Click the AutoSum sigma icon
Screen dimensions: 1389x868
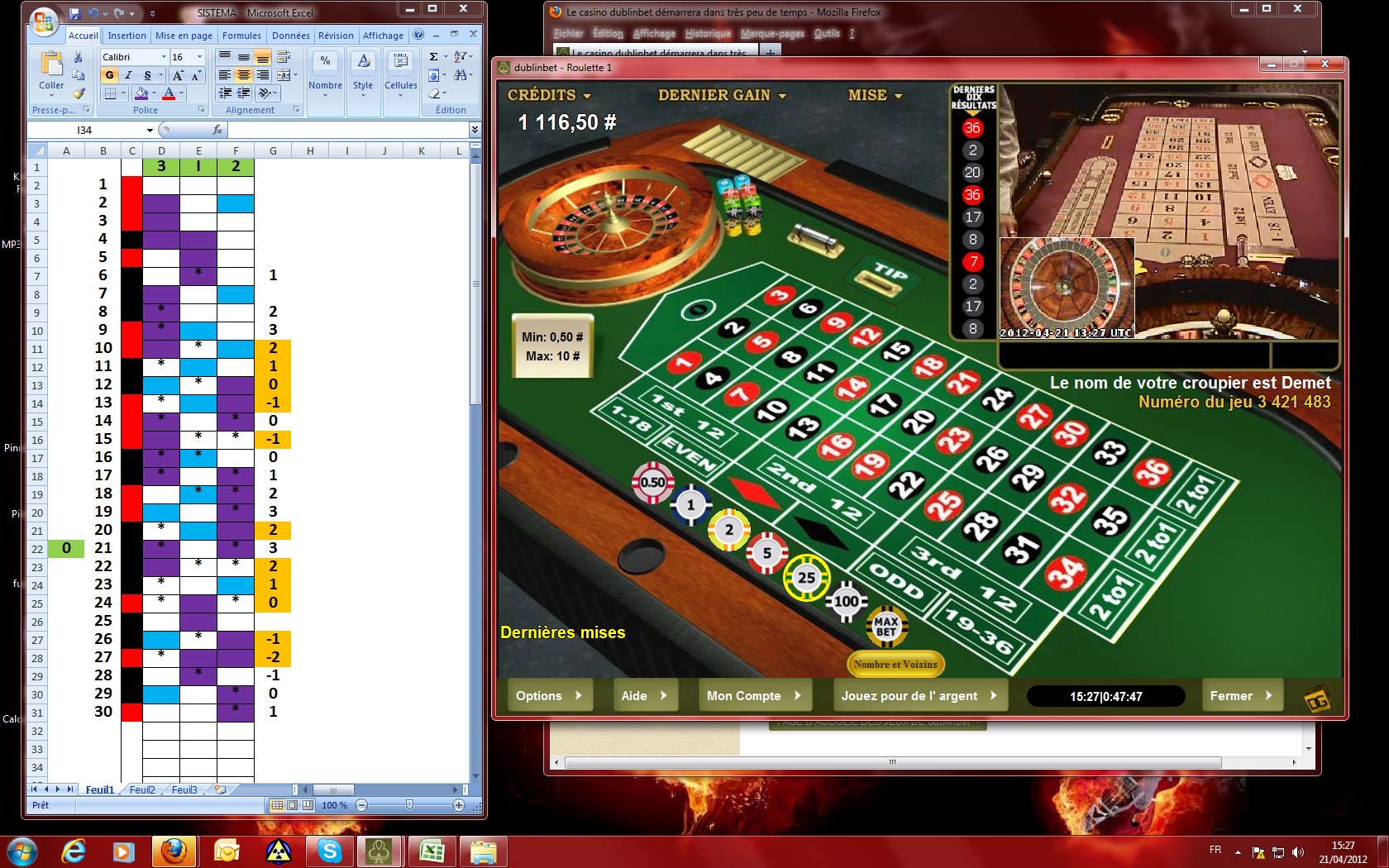[x=433, y=57]
